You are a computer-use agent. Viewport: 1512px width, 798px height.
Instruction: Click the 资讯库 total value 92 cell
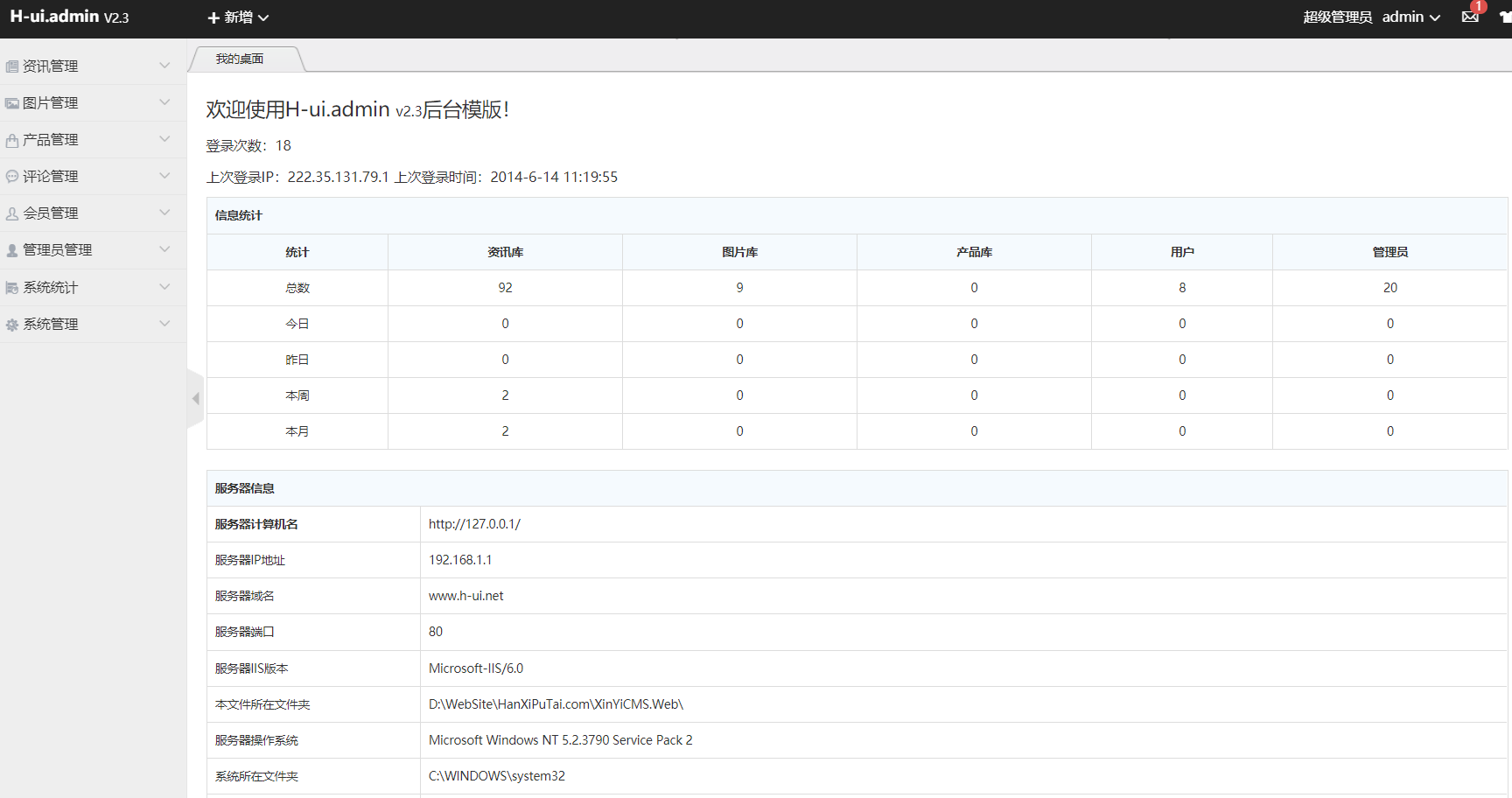point(505,288)
